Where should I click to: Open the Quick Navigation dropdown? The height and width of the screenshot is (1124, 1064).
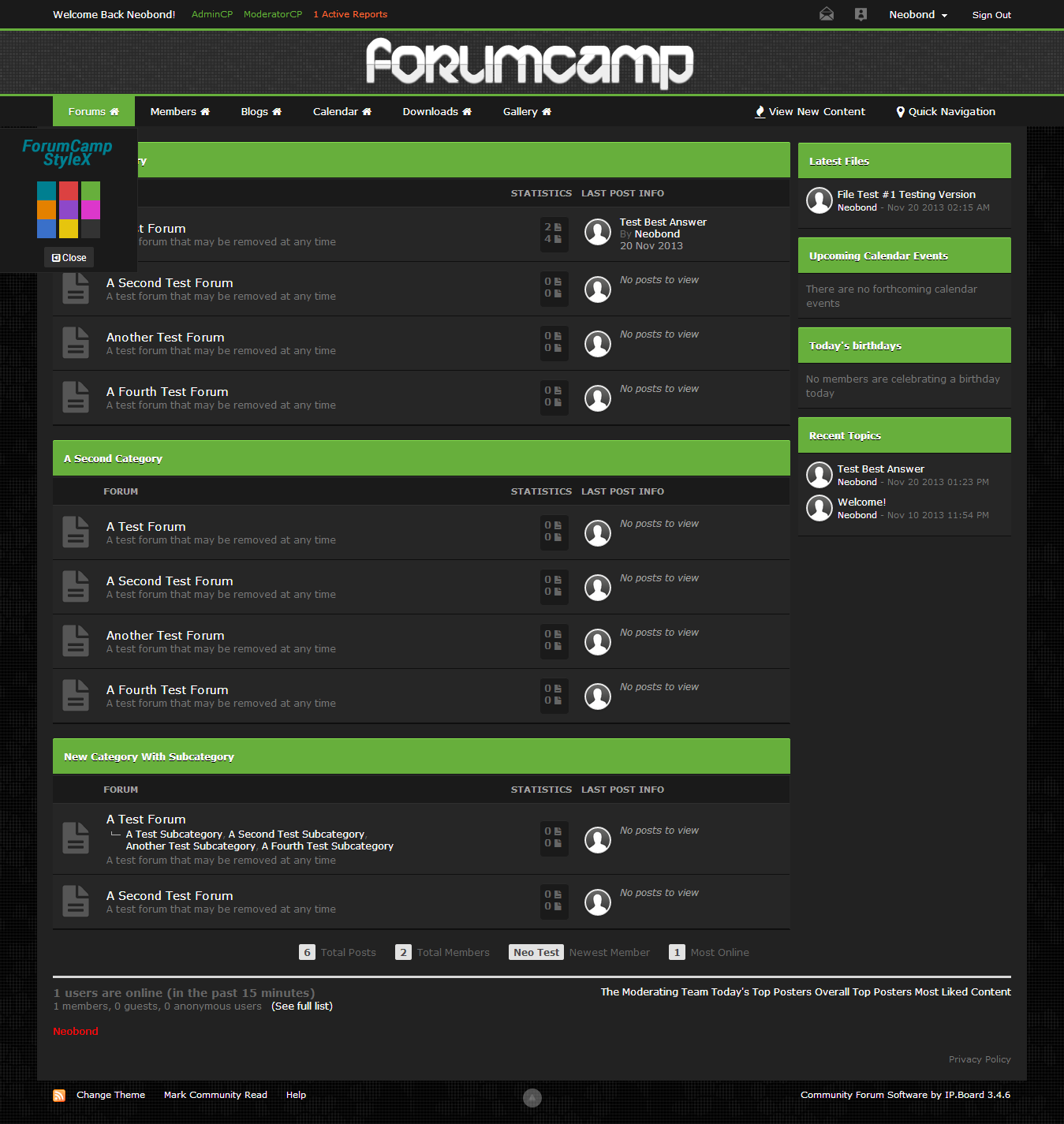(x=946, y=111)
